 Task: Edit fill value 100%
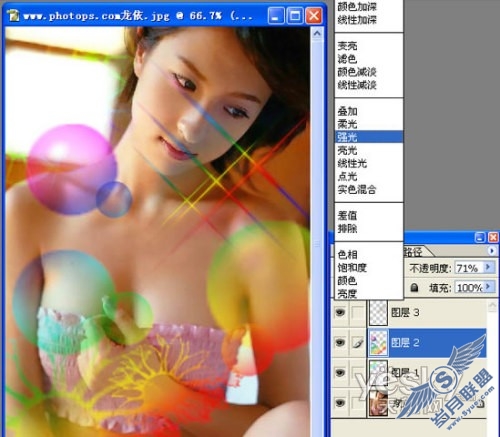[x=469, y=287]
